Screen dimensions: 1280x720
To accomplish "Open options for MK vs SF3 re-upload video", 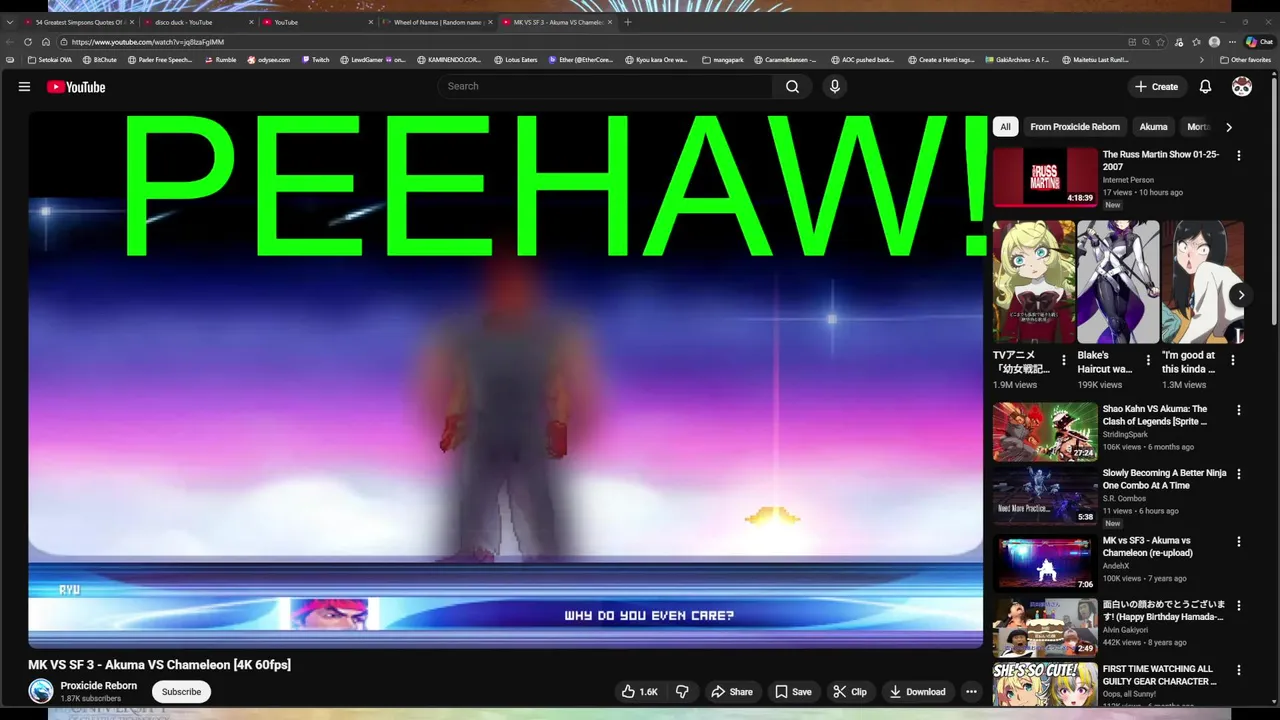I will pyautogui.click(x=1238, y=542).
